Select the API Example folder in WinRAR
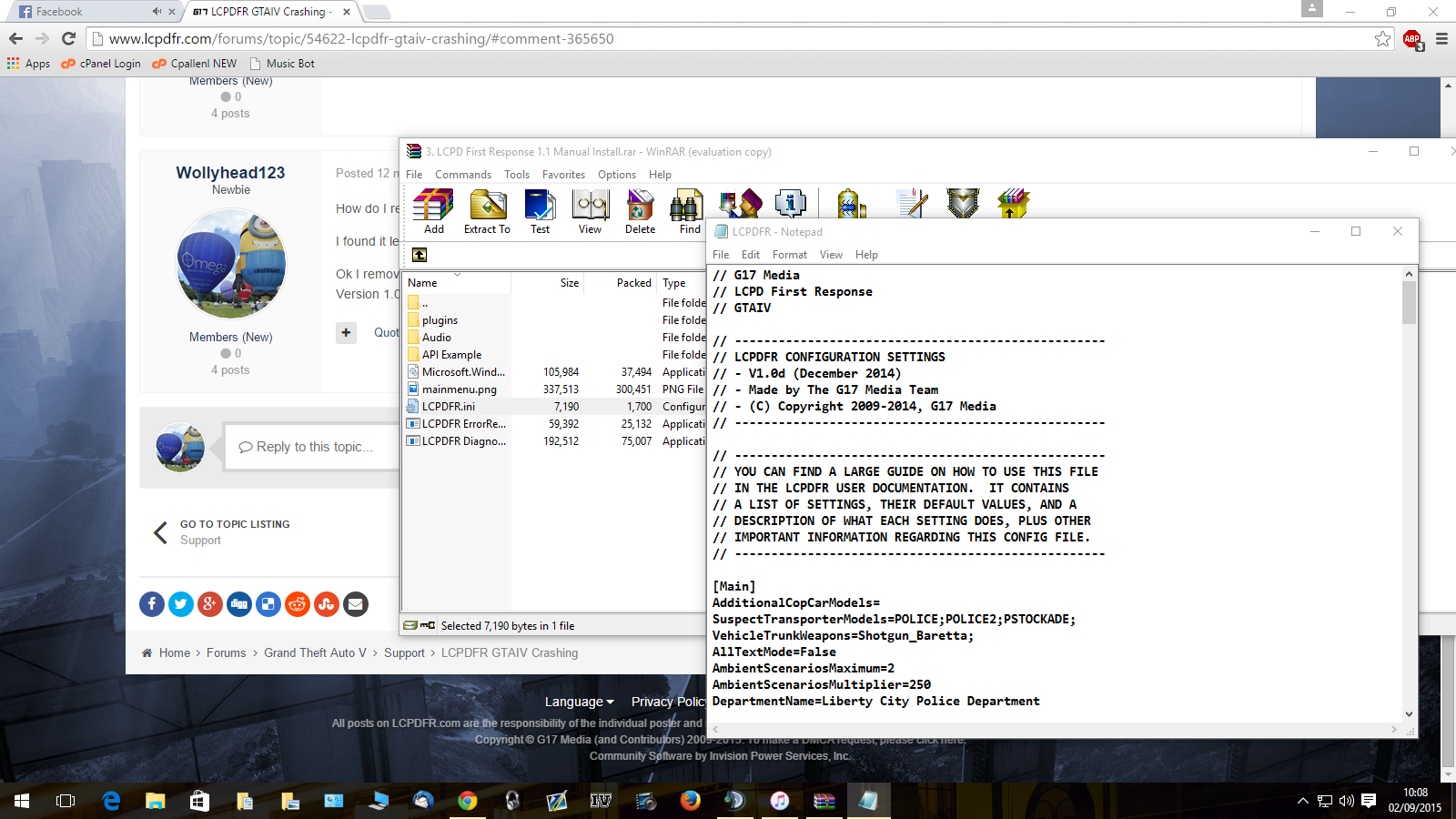The height and width of the screenshot is (819, 1456). 452,355
